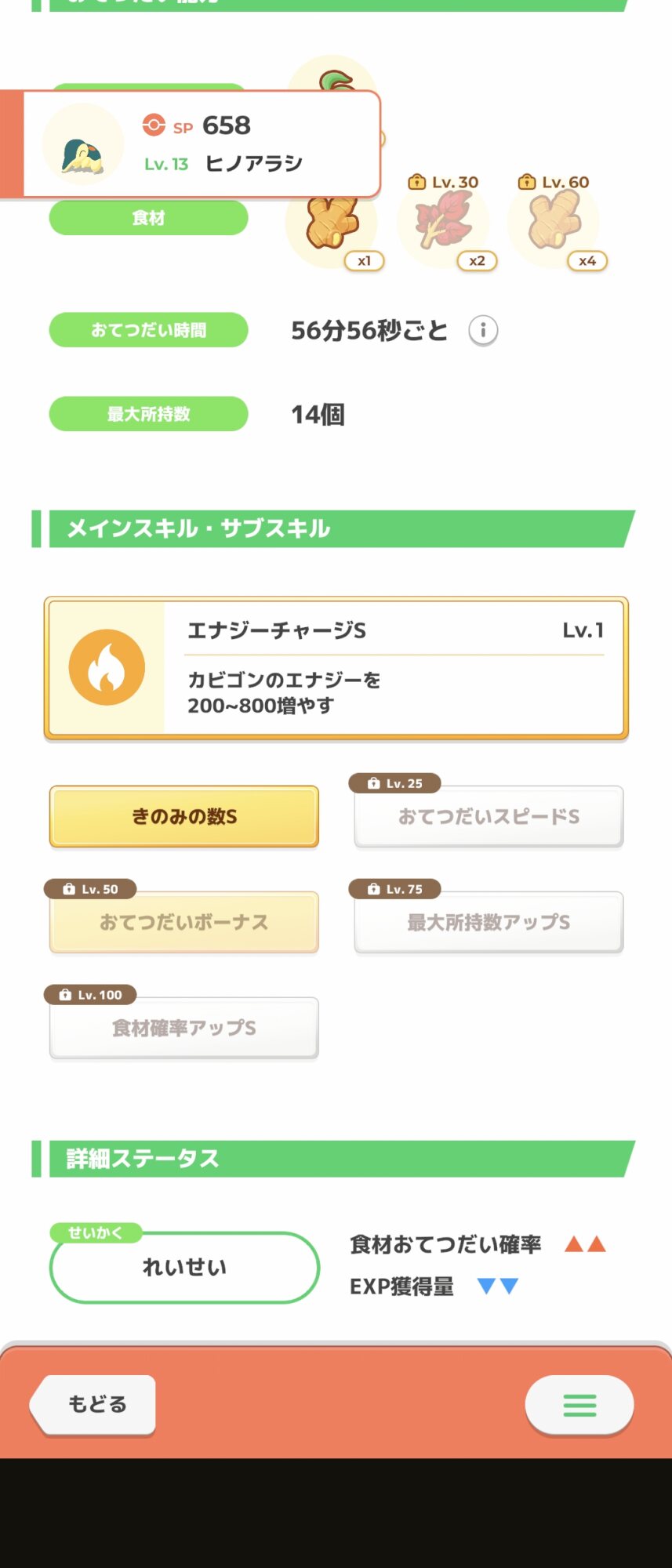Tap the locked おてつだいスピードS sub skill

[489, 816]
